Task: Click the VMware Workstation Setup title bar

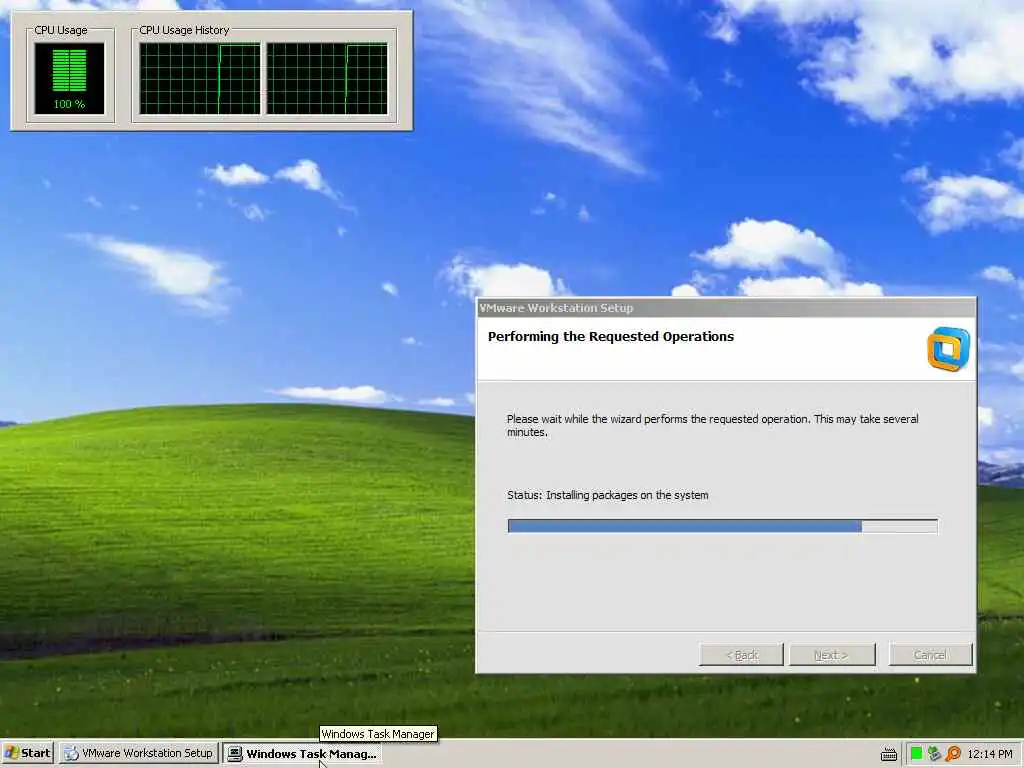Action: coord(726,308)
